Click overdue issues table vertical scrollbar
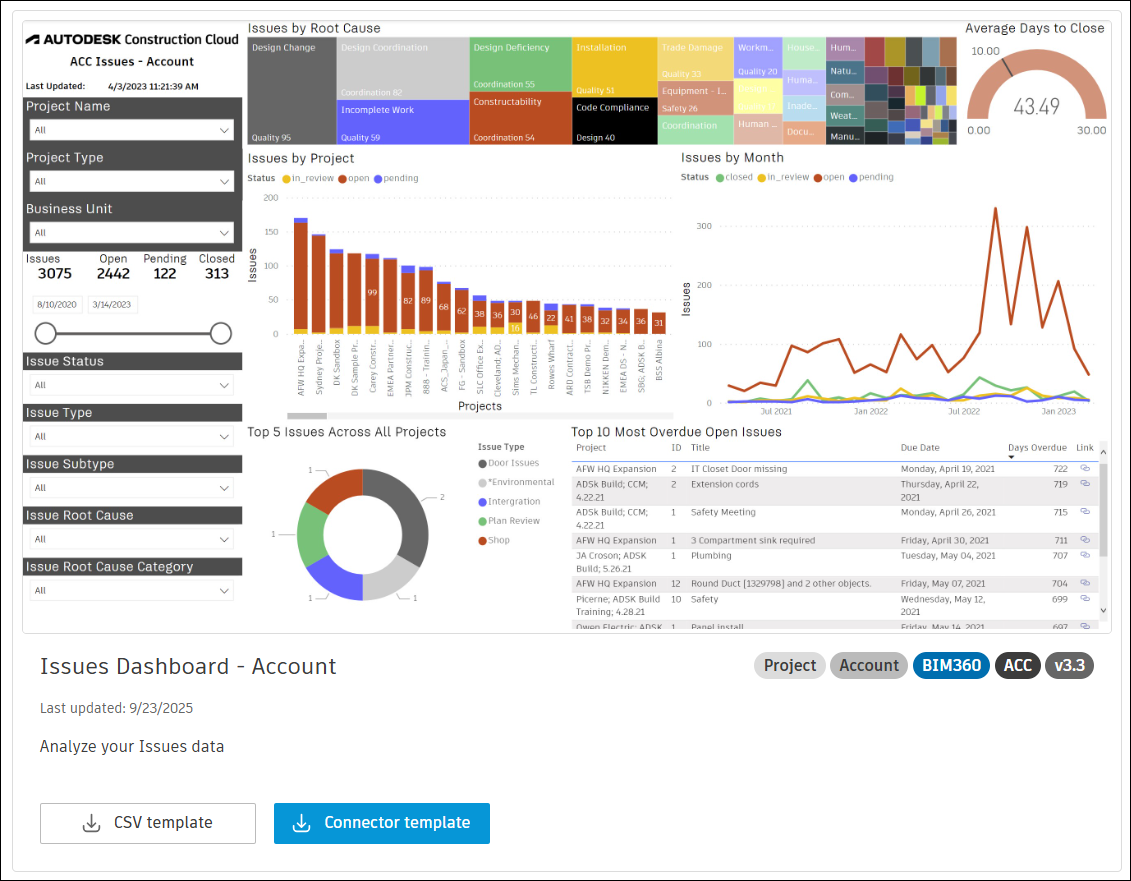The width and height of the screenshot is (1131, 881). (1103, 509)
